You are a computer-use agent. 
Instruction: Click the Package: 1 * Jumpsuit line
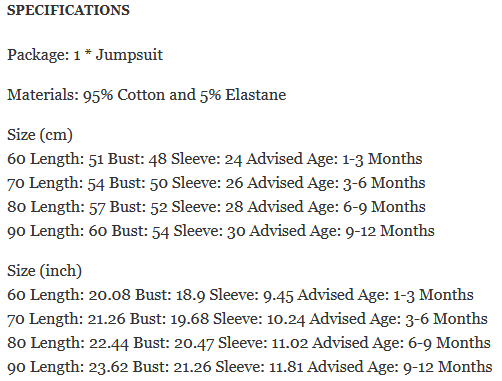(85, 55)
